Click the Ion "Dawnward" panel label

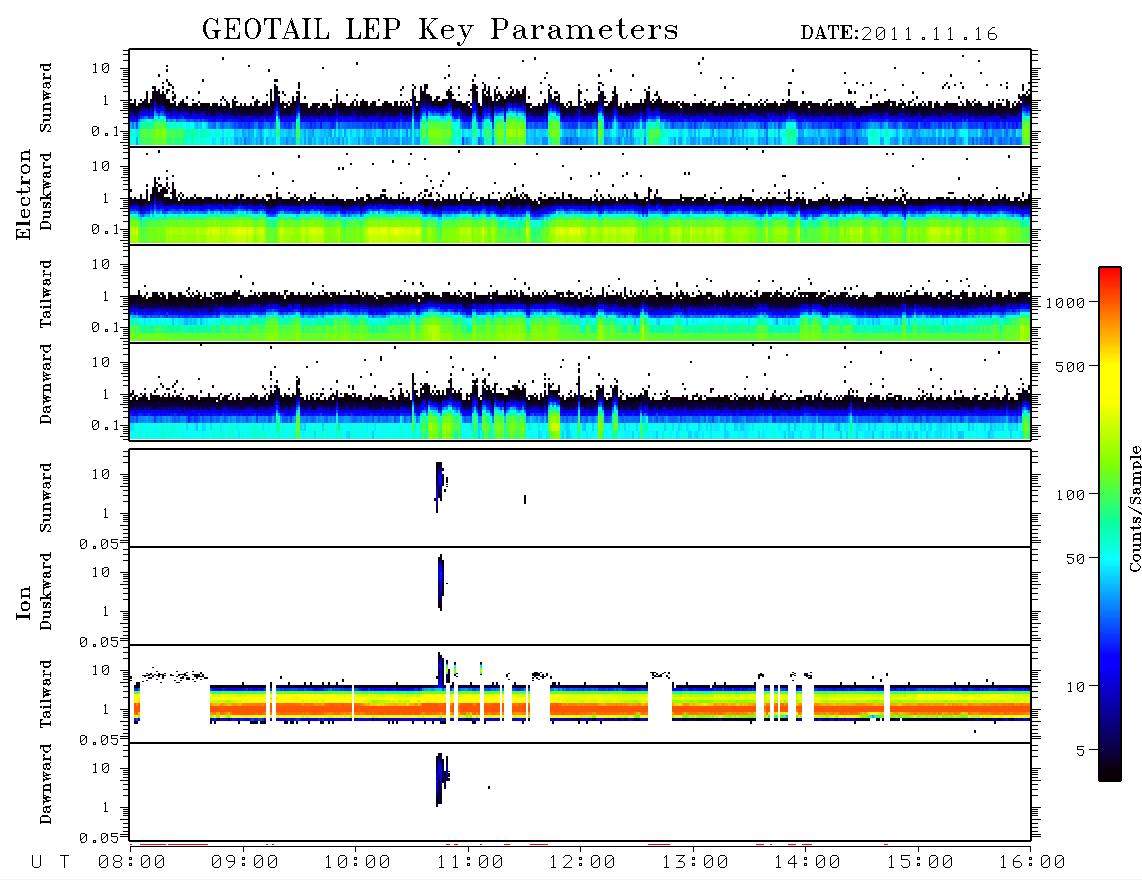click(46, 784)
